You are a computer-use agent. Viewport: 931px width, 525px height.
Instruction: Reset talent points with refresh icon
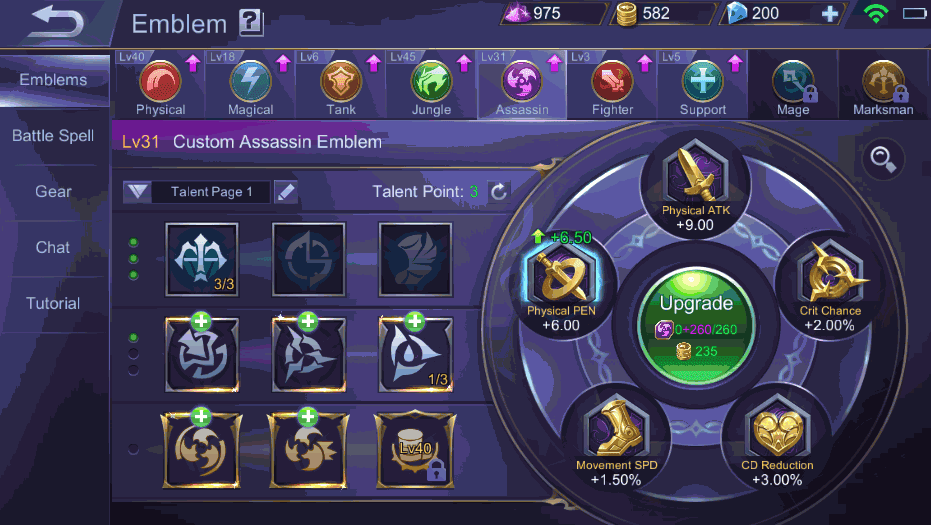pos(499,191)
